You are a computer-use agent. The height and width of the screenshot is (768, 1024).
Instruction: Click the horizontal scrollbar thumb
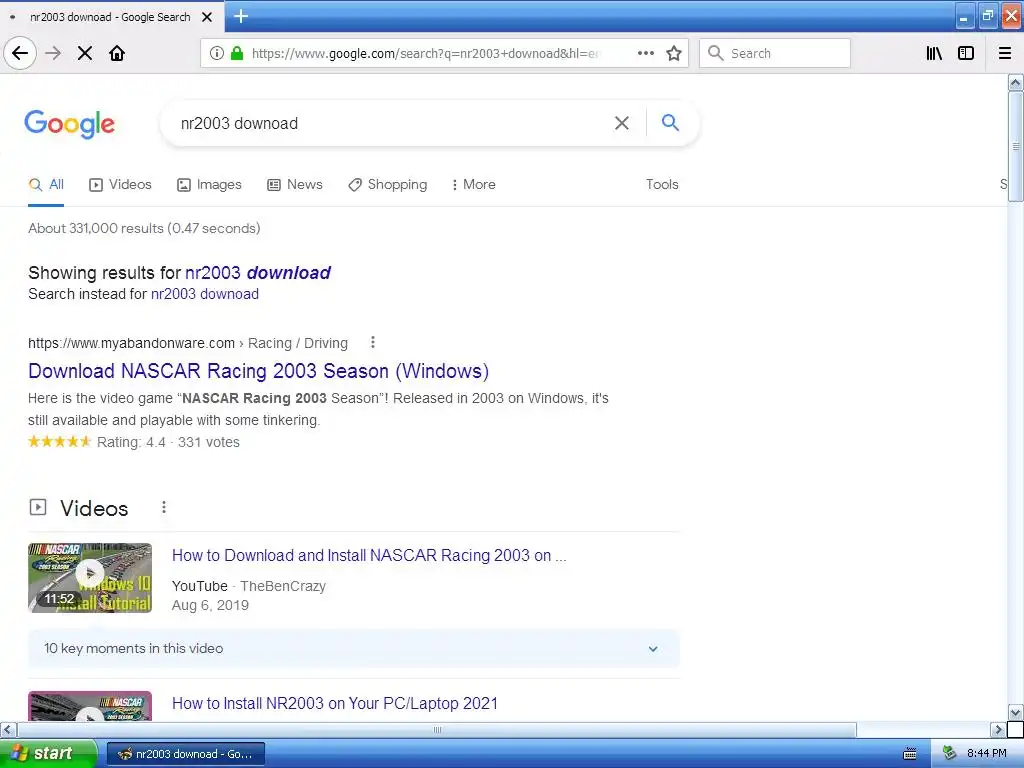436,729
